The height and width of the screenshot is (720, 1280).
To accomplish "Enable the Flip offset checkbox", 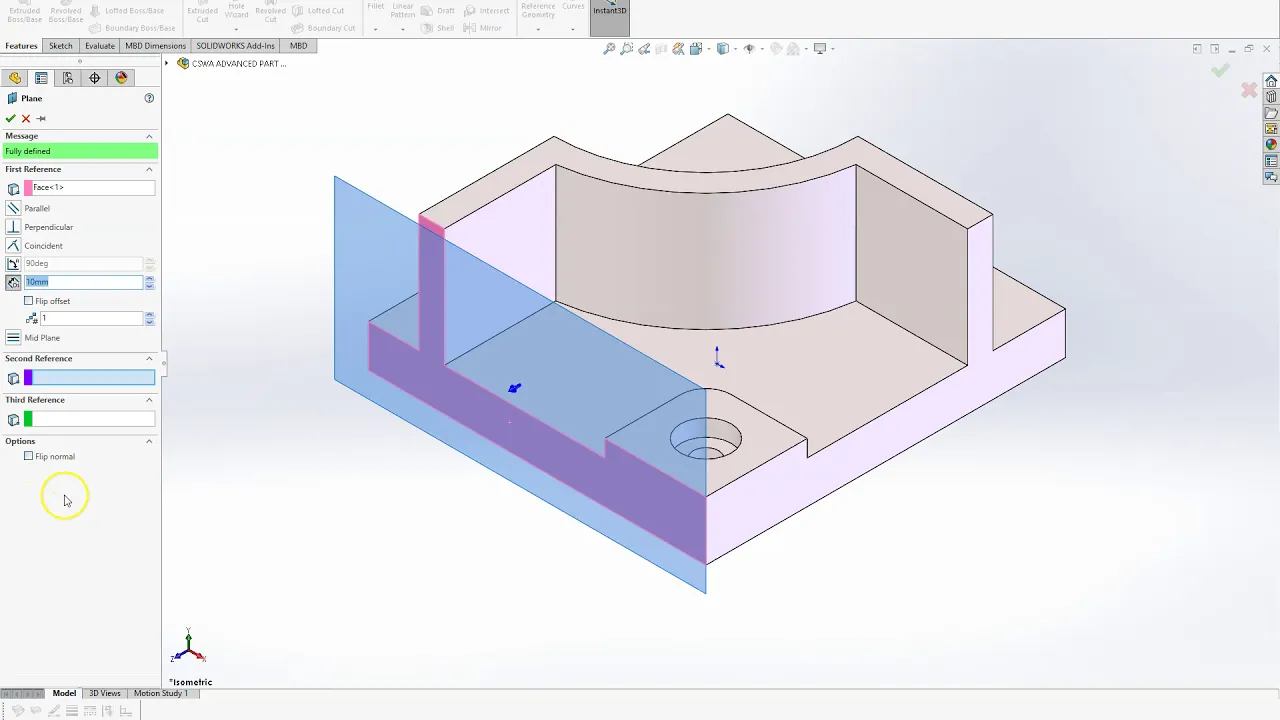I will pyautogui.click(x=29, y=301).
